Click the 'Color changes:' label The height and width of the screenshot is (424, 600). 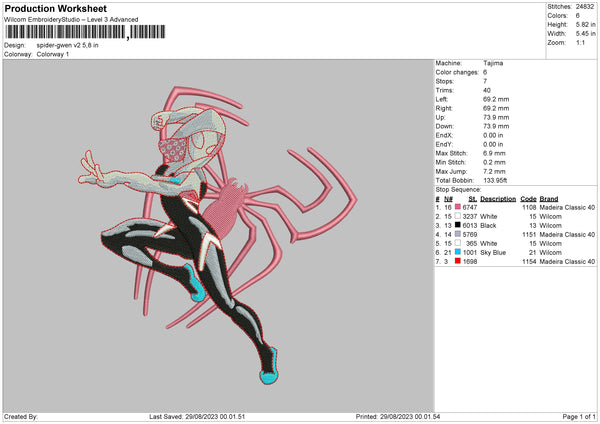tap(457, 72)
